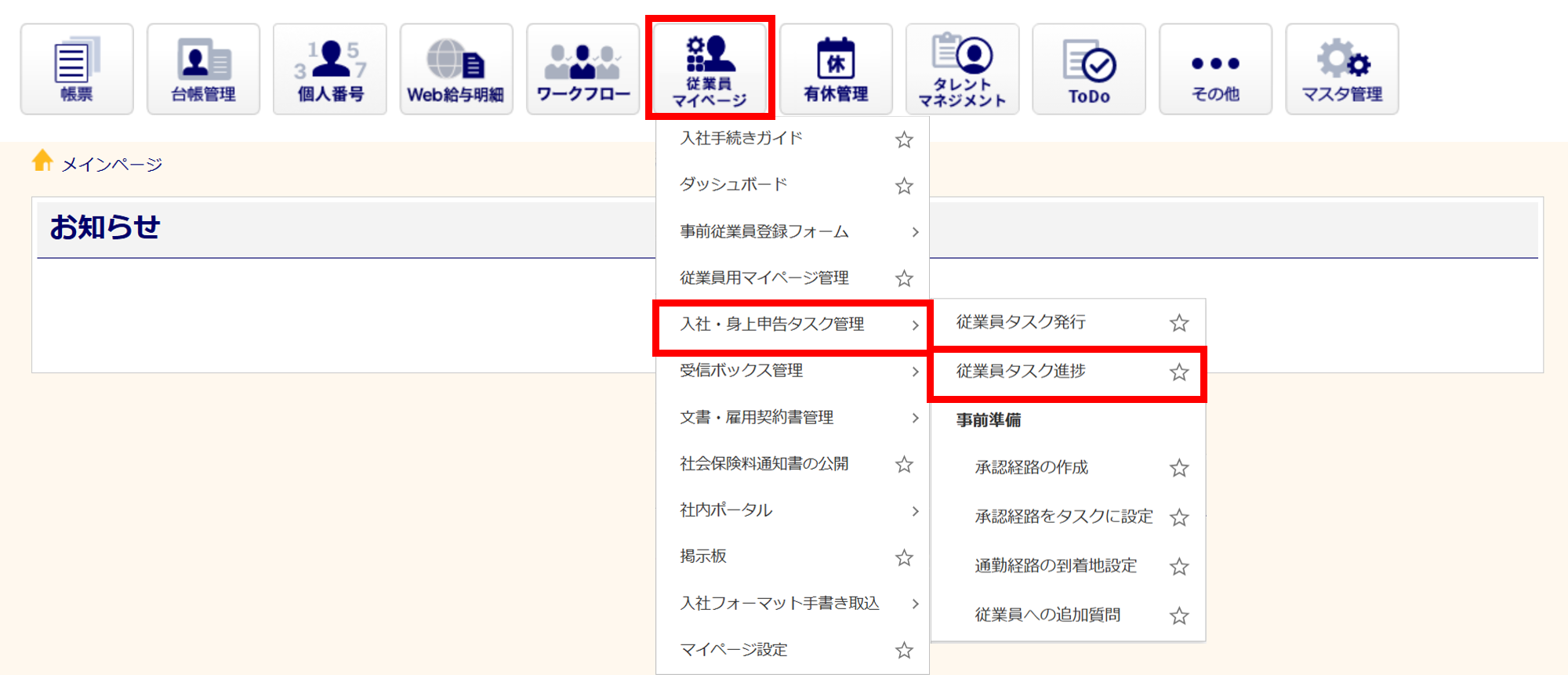Select 従業員タスク発行 from the submenu
Image resolution: width=1568 pixels, height=675 pixels.
click(x=1021, y=322)
